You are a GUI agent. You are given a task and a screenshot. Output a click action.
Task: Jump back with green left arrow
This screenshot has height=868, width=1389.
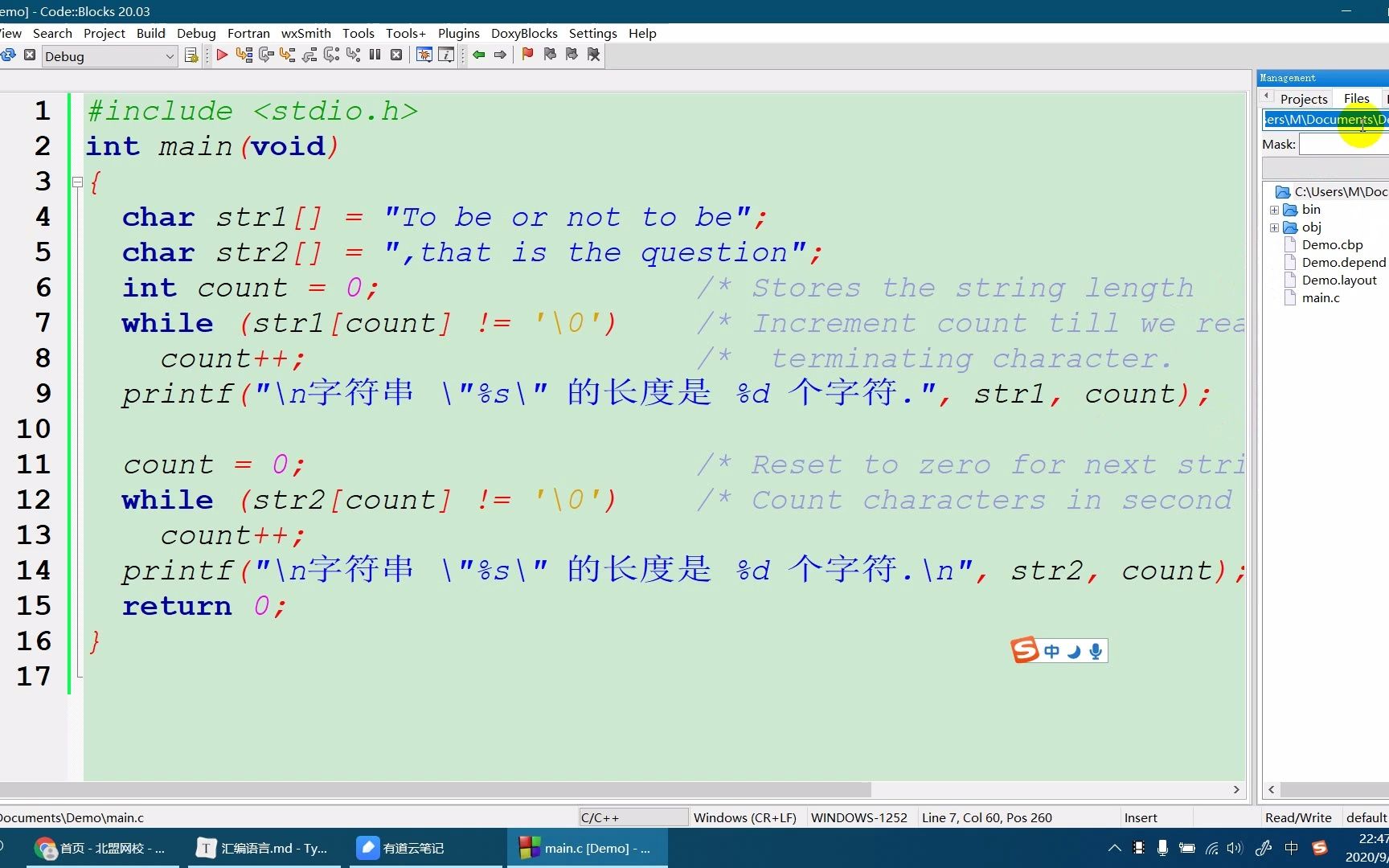pyautogui.click(x=479, y=55)
